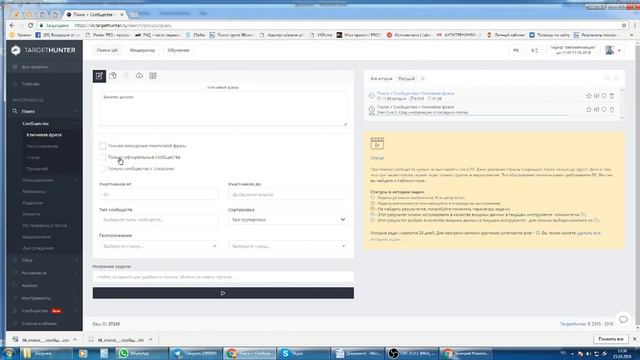Open the 'Тип сообщества' selector

[x=158, y=220]
